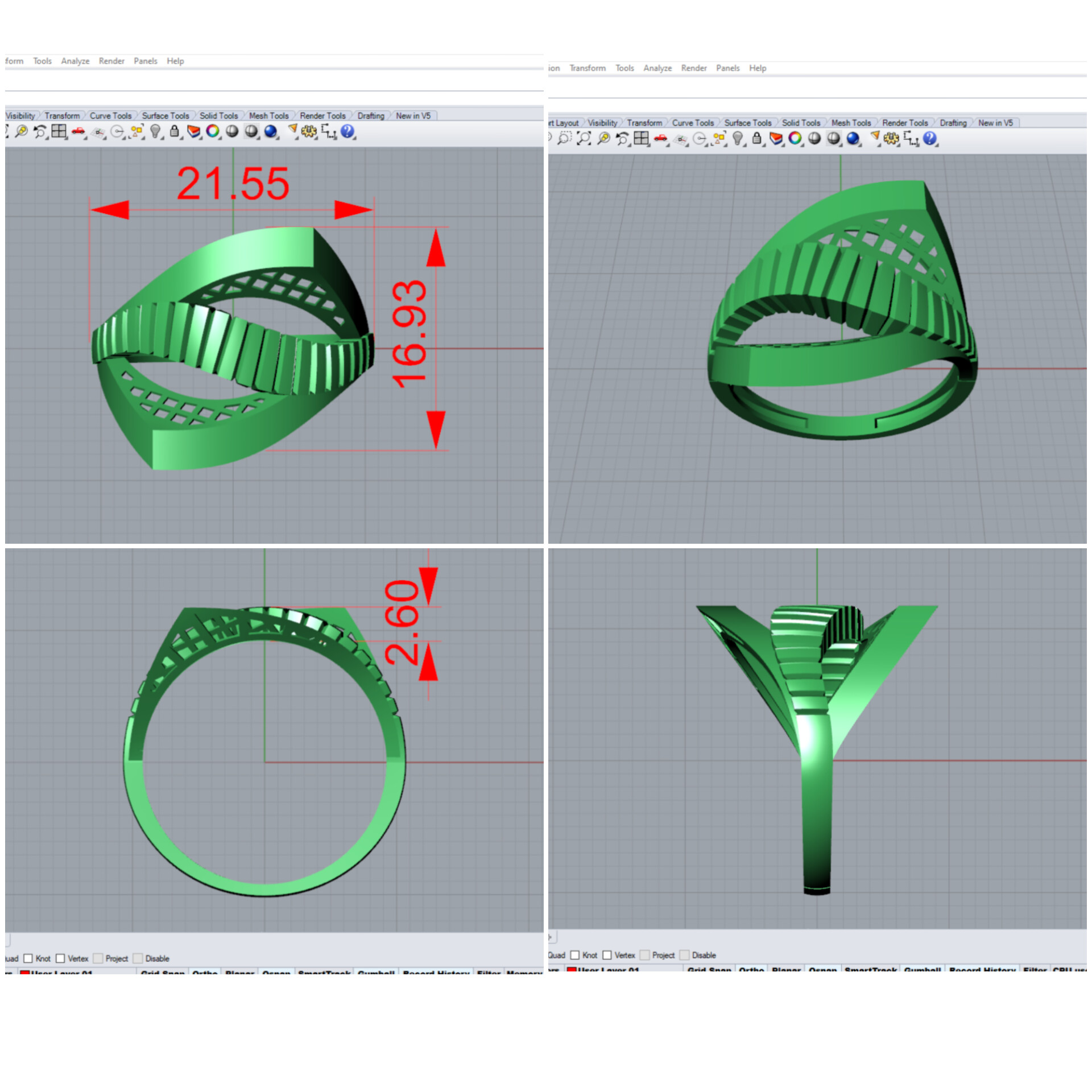Click dimension tool icon in left toolbar

[x=328, y=131]
